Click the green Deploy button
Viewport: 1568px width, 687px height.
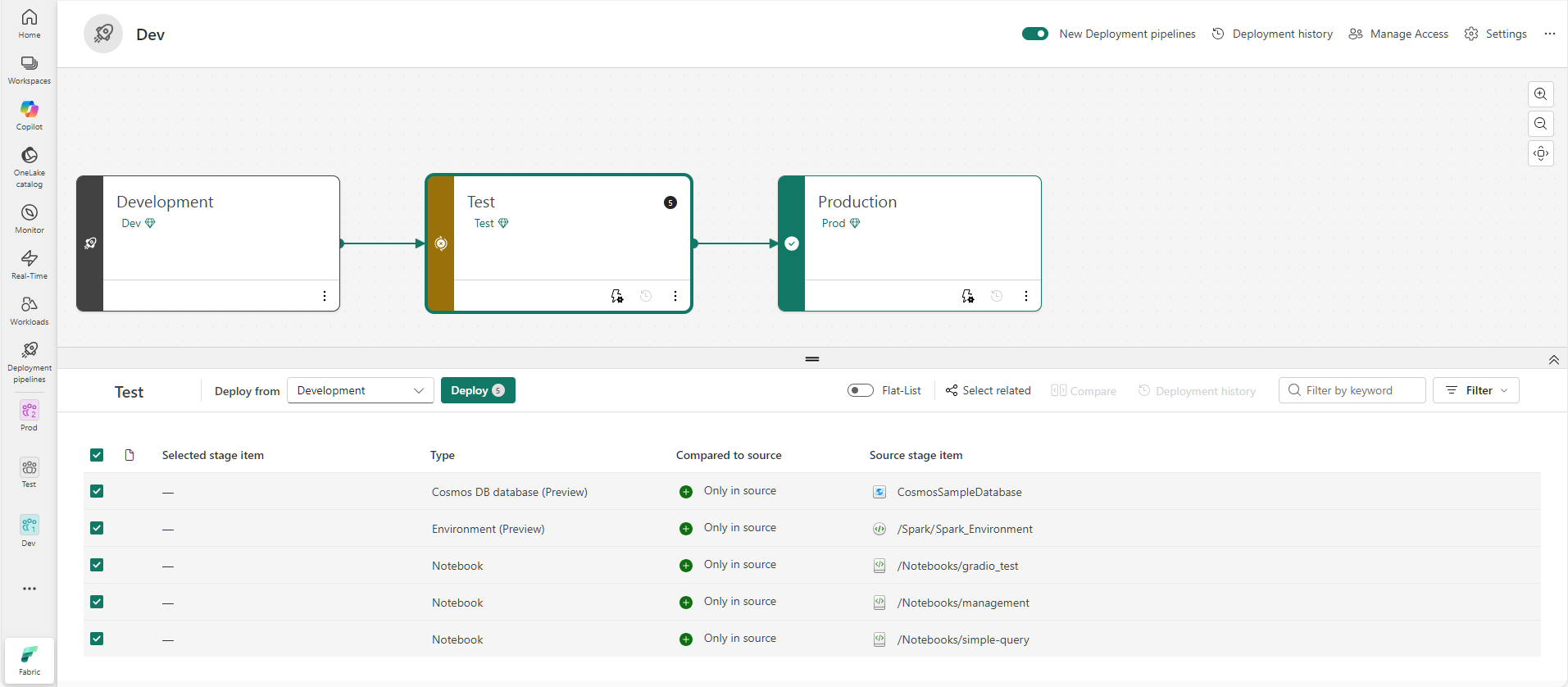(477, 390)
